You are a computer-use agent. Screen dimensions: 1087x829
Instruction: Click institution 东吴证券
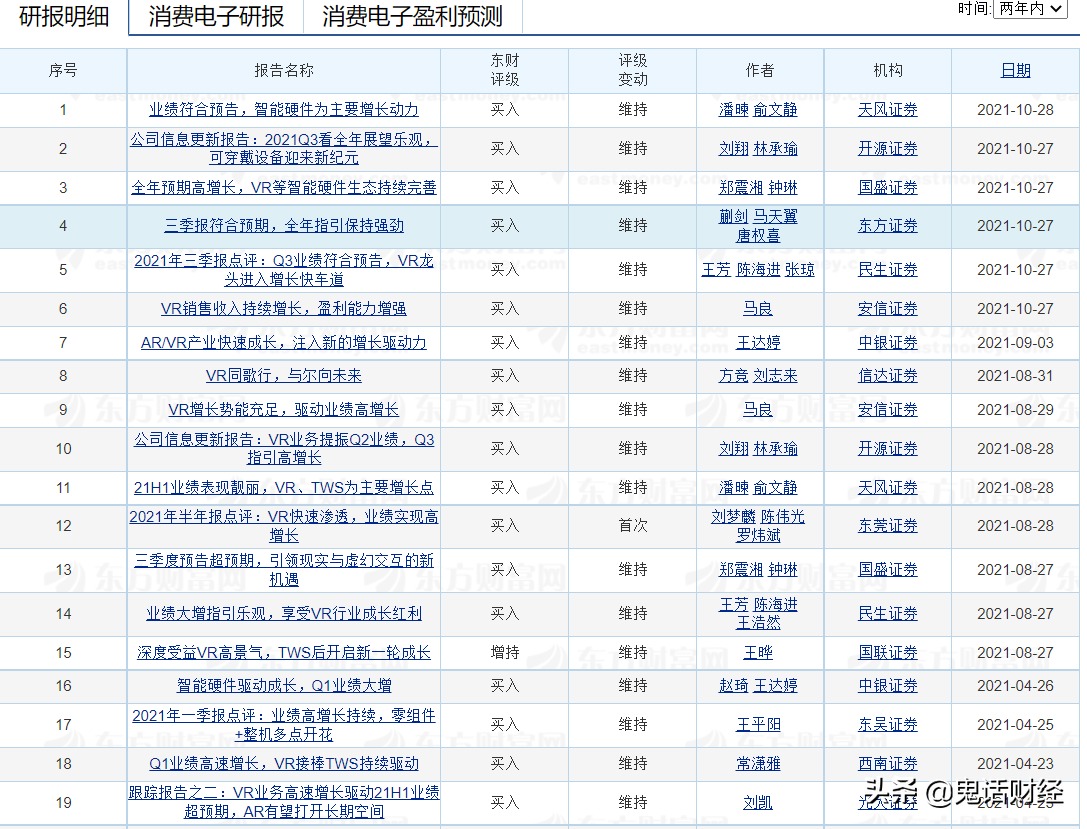[888, 724]
